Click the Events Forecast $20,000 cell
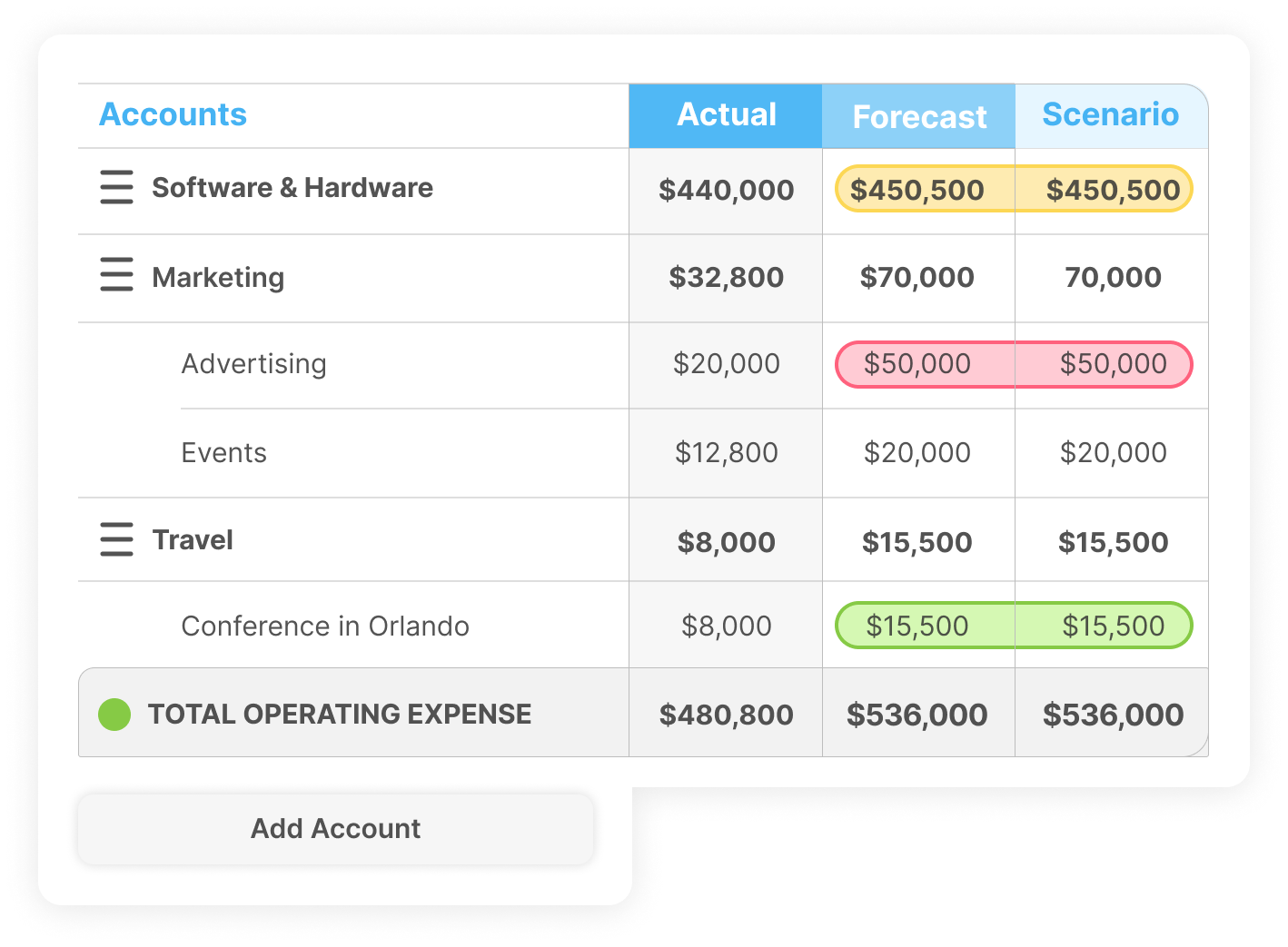Screen dimensions: 1288x947 tap(918, 453)
